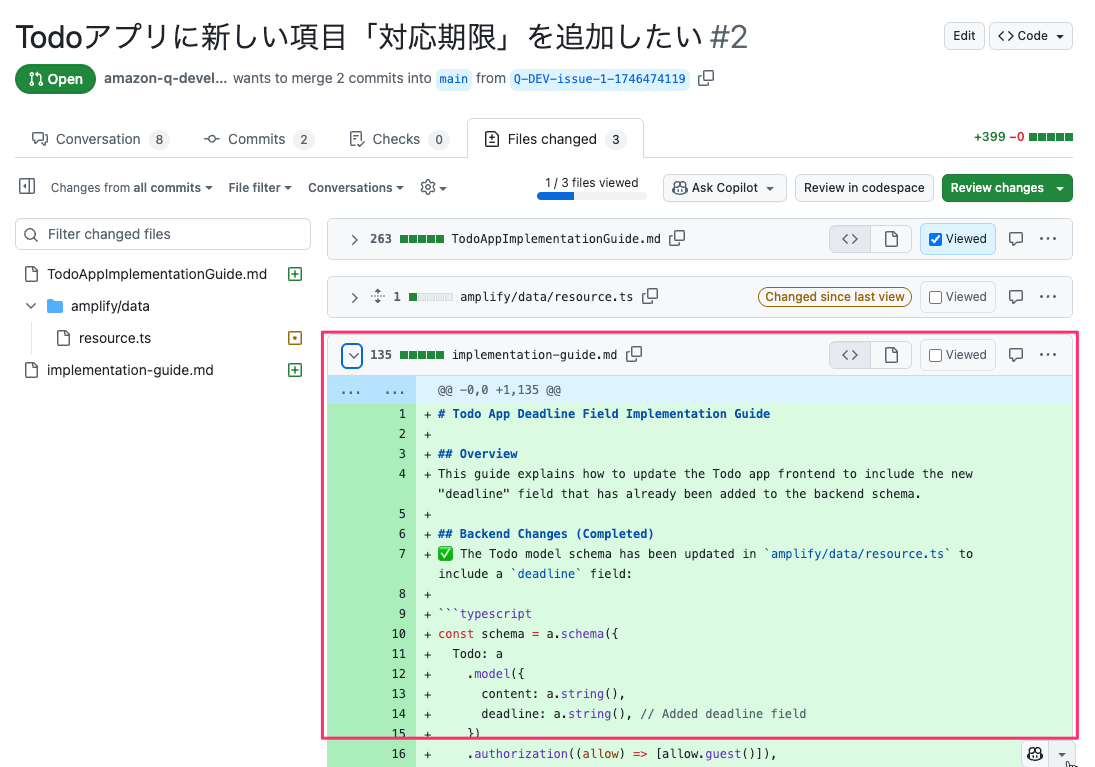Show source diff for implementation-guide.md

click(850, 355)
